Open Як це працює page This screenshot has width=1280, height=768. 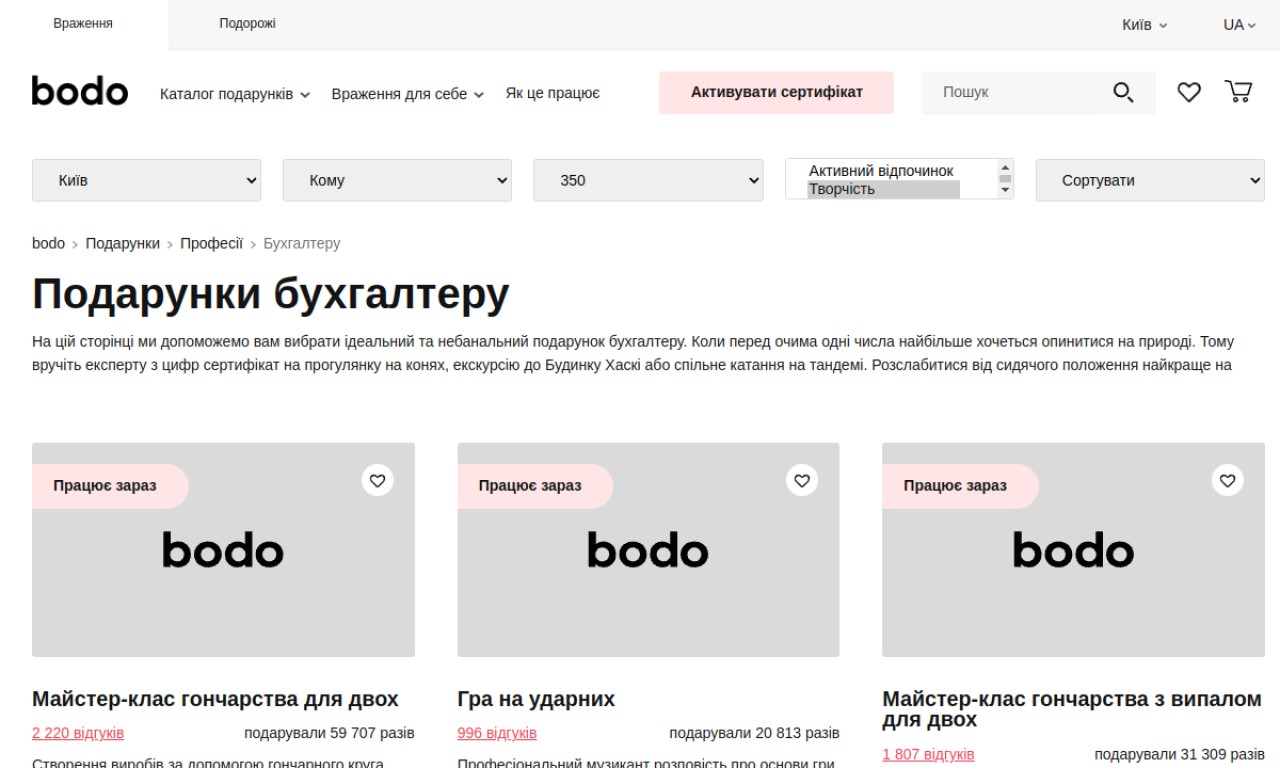point(552,94)
